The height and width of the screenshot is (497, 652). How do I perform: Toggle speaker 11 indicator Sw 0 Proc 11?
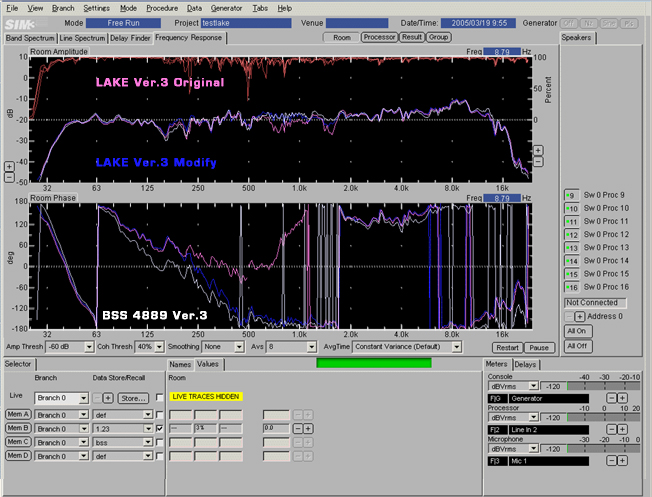[572, 222]
